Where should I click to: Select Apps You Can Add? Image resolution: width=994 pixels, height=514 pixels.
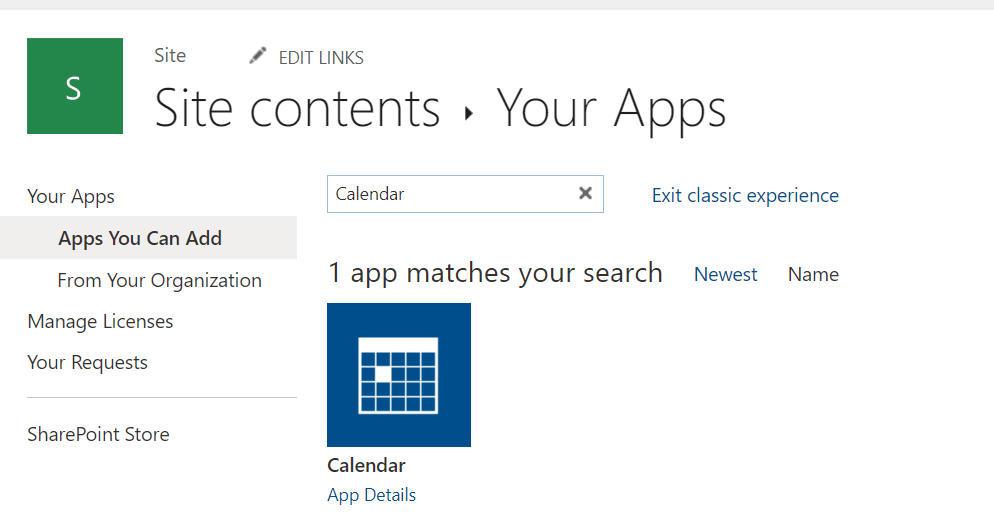[140, 239]
